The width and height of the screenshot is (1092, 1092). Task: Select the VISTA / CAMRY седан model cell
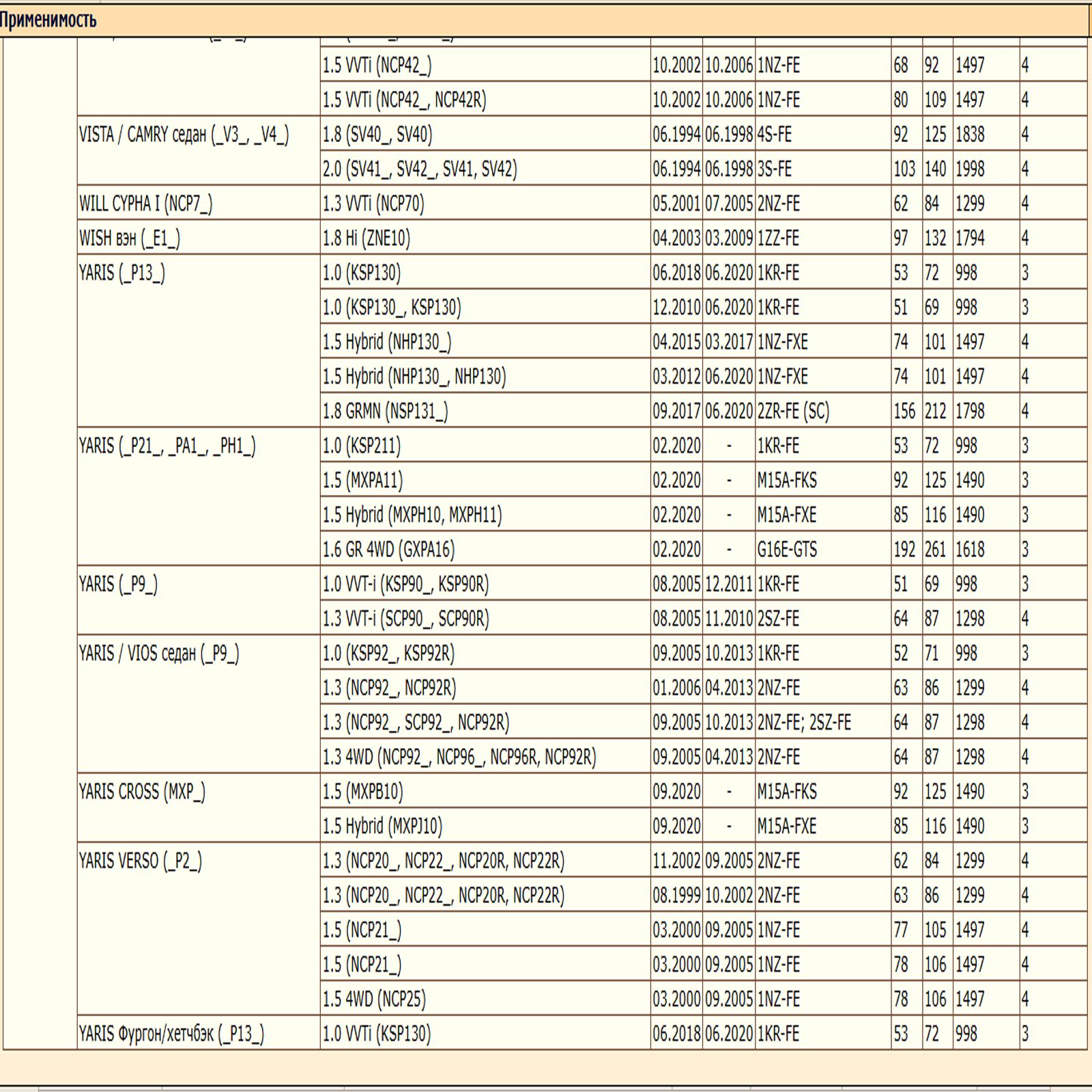184,135
